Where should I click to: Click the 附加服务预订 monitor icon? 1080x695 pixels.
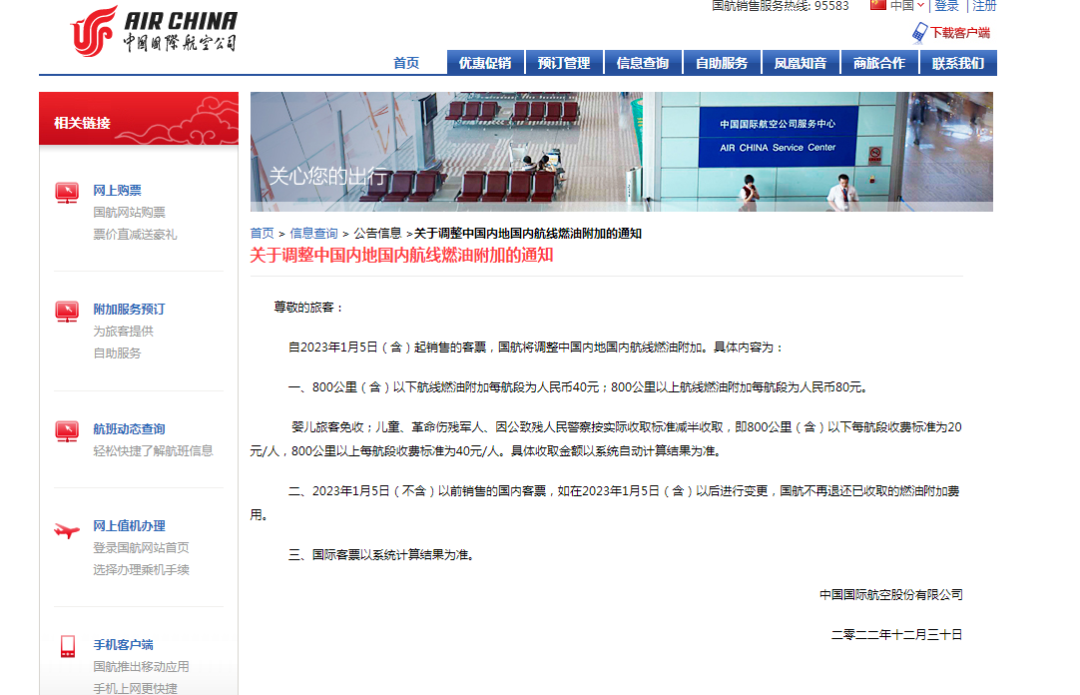[67, 311]
